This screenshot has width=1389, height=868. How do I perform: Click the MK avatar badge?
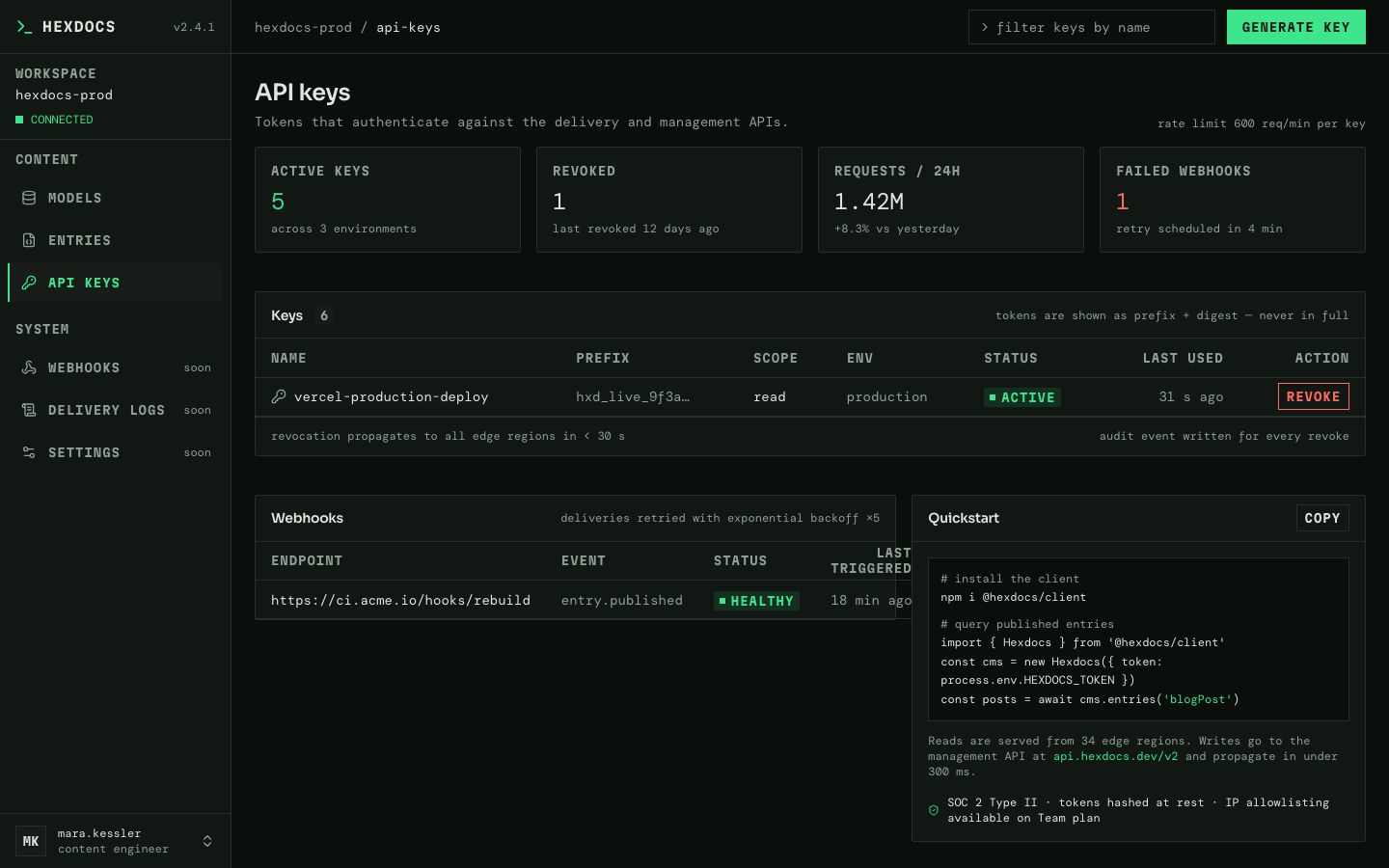tap(31, 841)
